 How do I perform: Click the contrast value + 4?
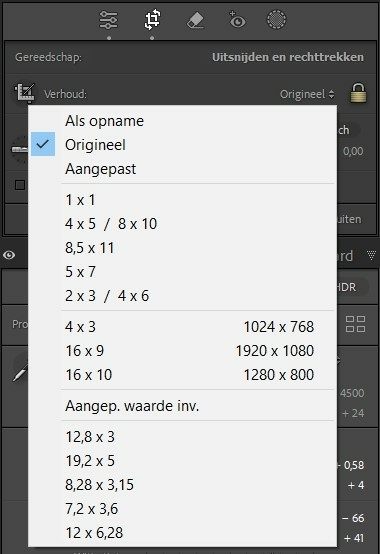(x=356, y=485)
